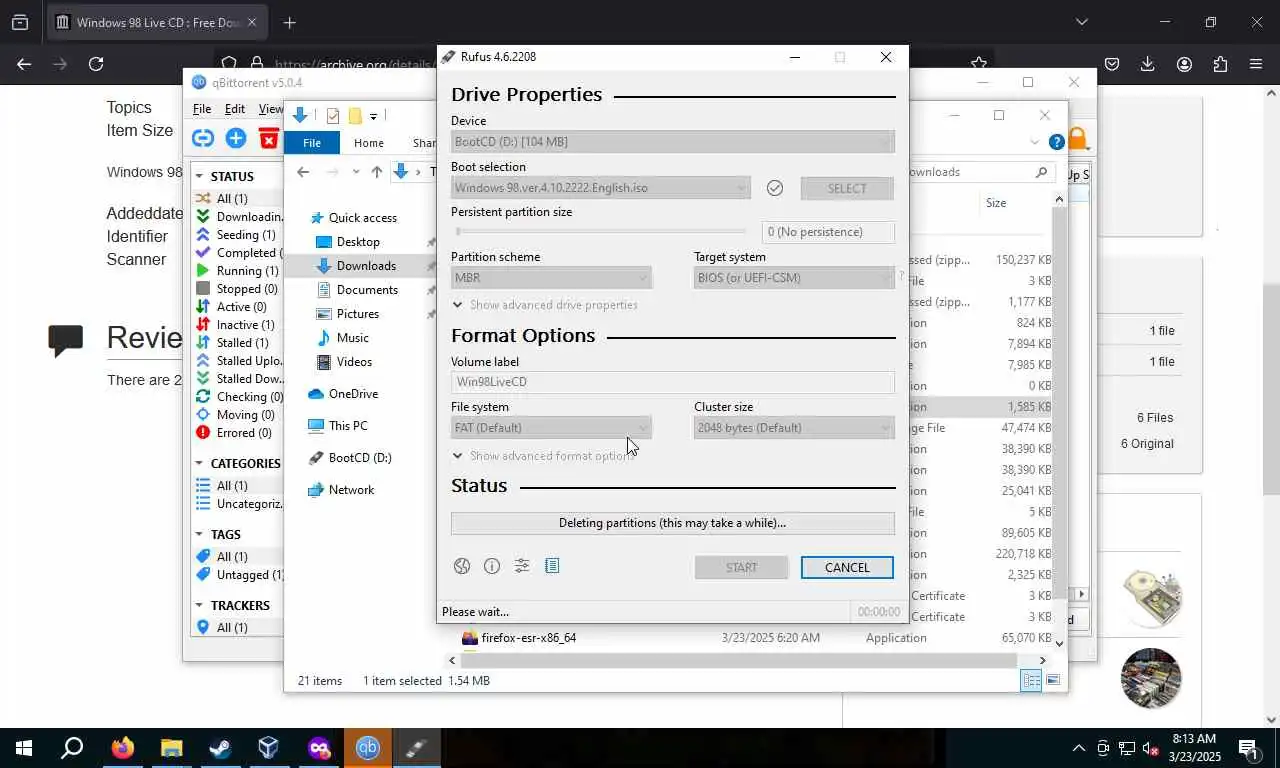
Task: Open the browser extensions puzzle icon
Action: click(x=1220, y=64)
